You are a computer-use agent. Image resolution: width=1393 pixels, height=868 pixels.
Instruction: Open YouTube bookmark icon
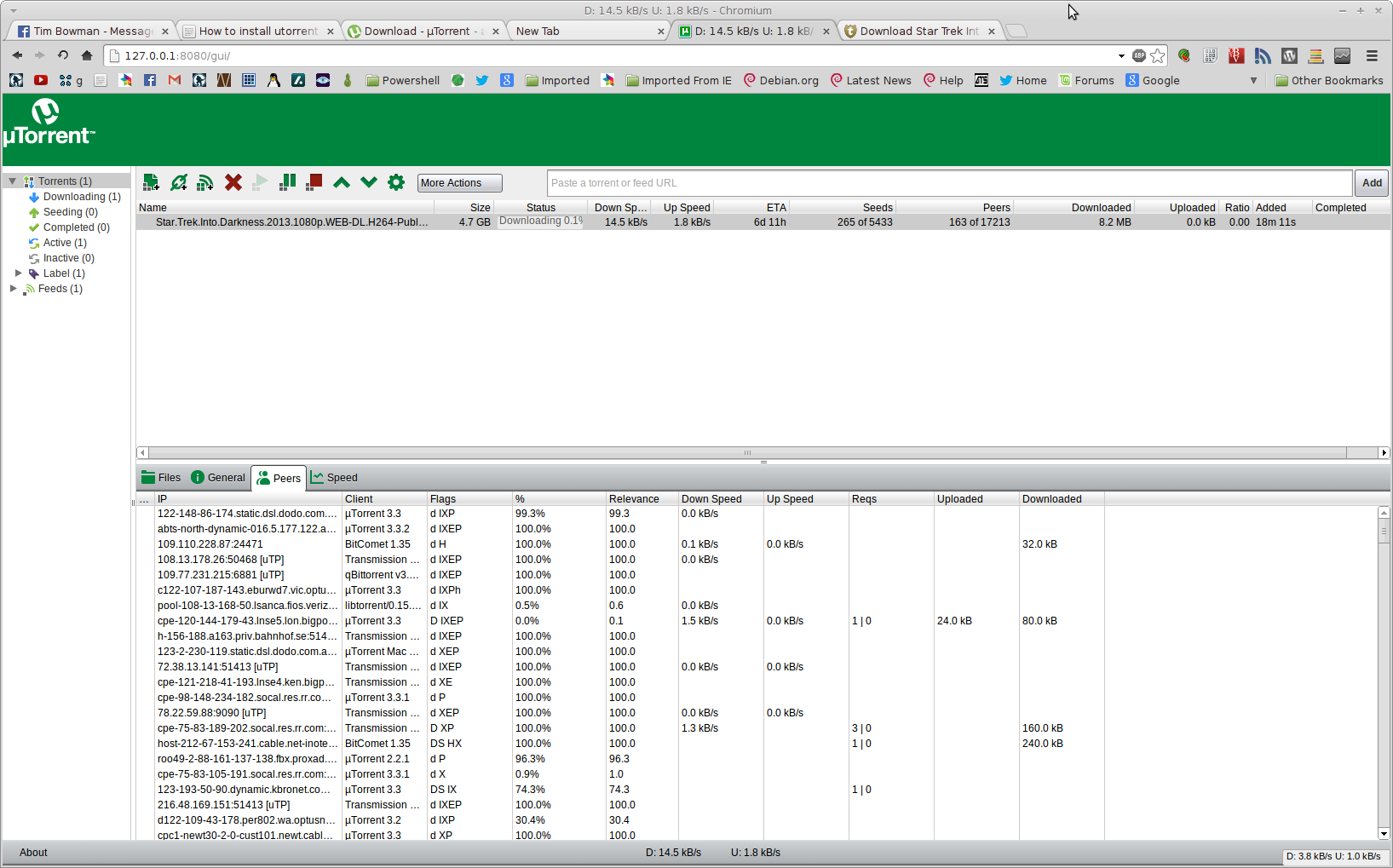pos(41,80)
